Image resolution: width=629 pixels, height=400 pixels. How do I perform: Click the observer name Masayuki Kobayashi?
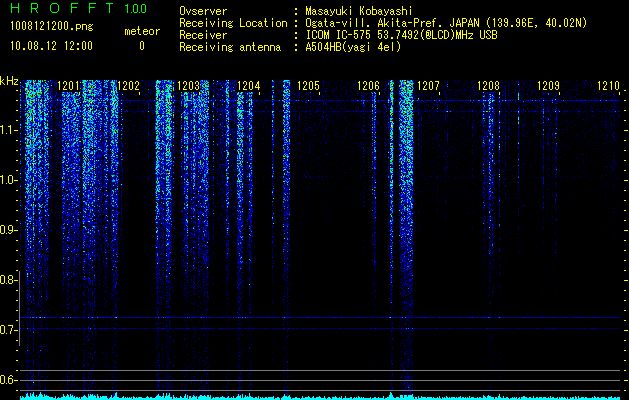pyautogui.click(x=359, y=11)
